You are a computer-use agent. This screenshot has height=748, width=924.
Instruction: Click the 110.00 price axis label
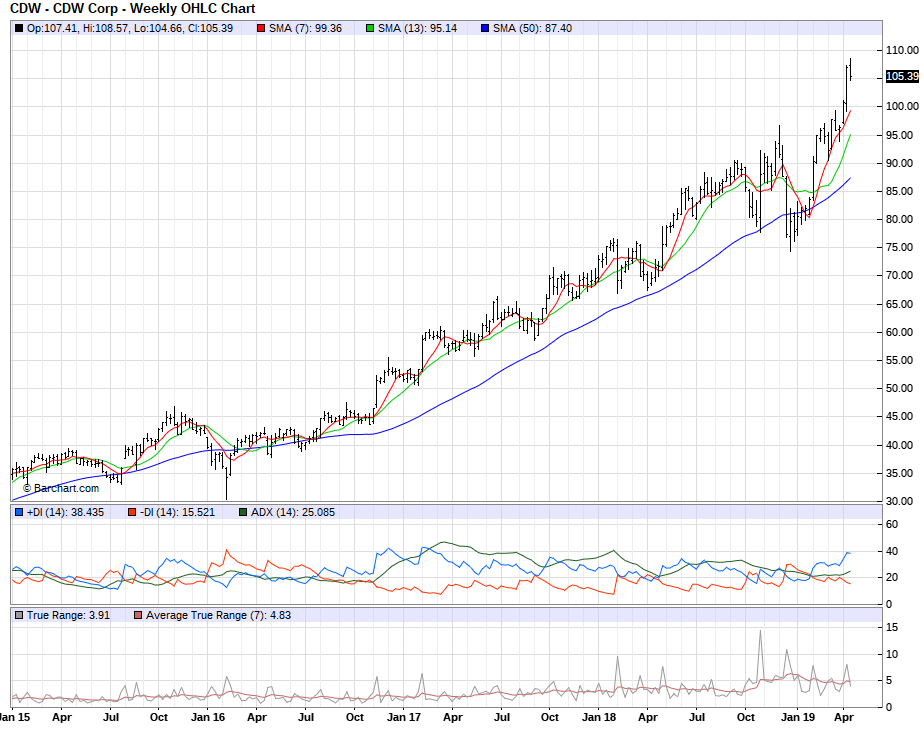point(902,51)
